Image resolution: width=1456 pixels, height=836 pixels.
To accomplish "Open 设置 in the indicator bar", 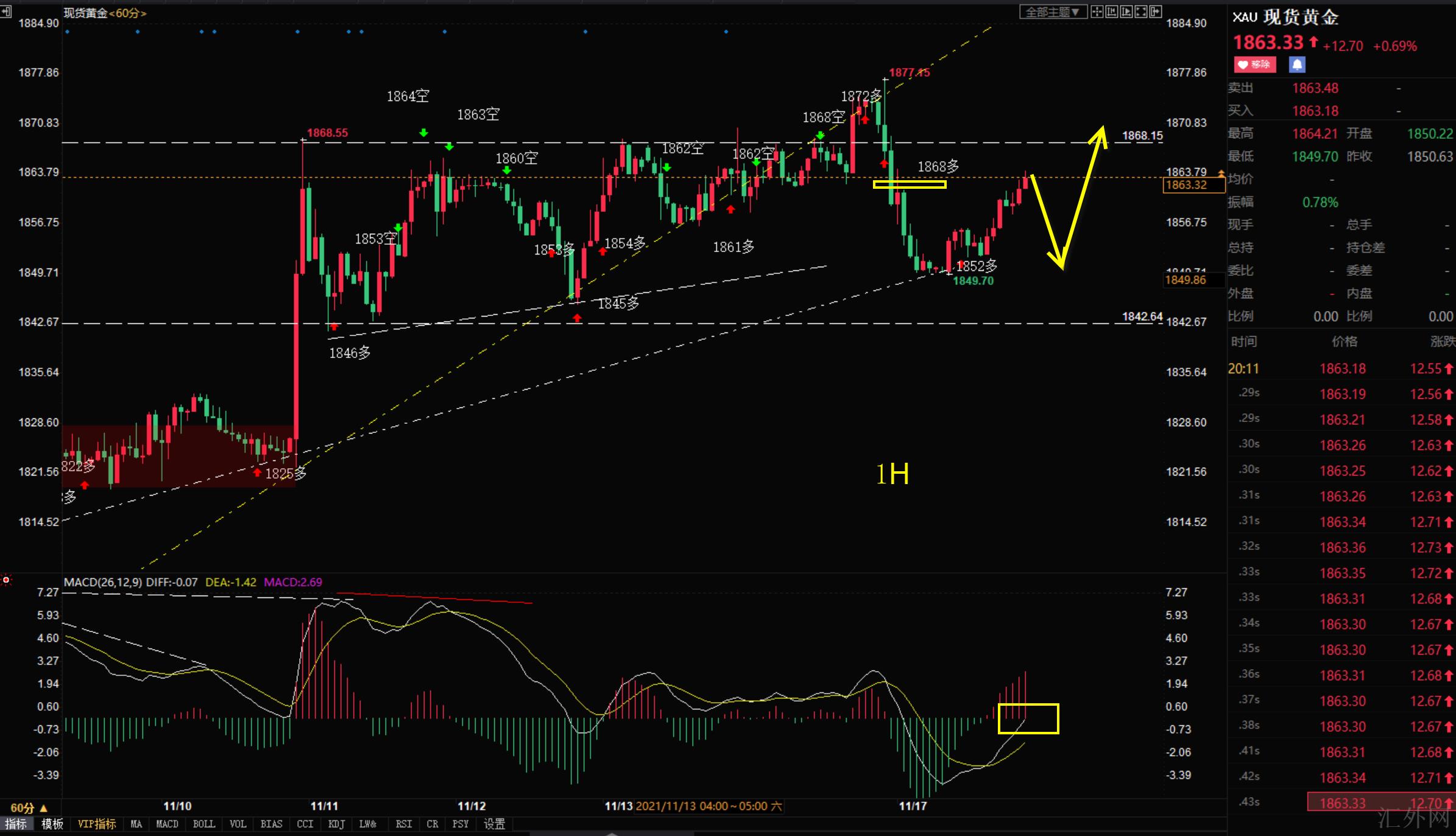I will pos(494,824).
